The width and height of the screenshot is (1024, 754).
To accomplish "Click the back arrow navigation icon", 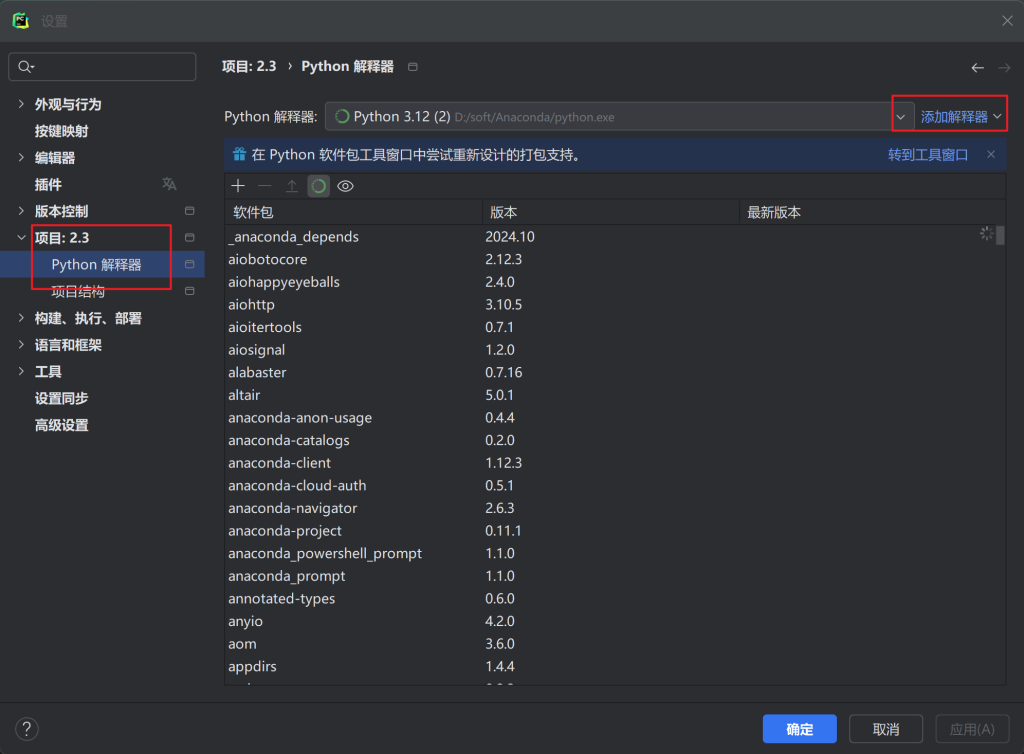I will pyautogui.click(x=977, y=67).
